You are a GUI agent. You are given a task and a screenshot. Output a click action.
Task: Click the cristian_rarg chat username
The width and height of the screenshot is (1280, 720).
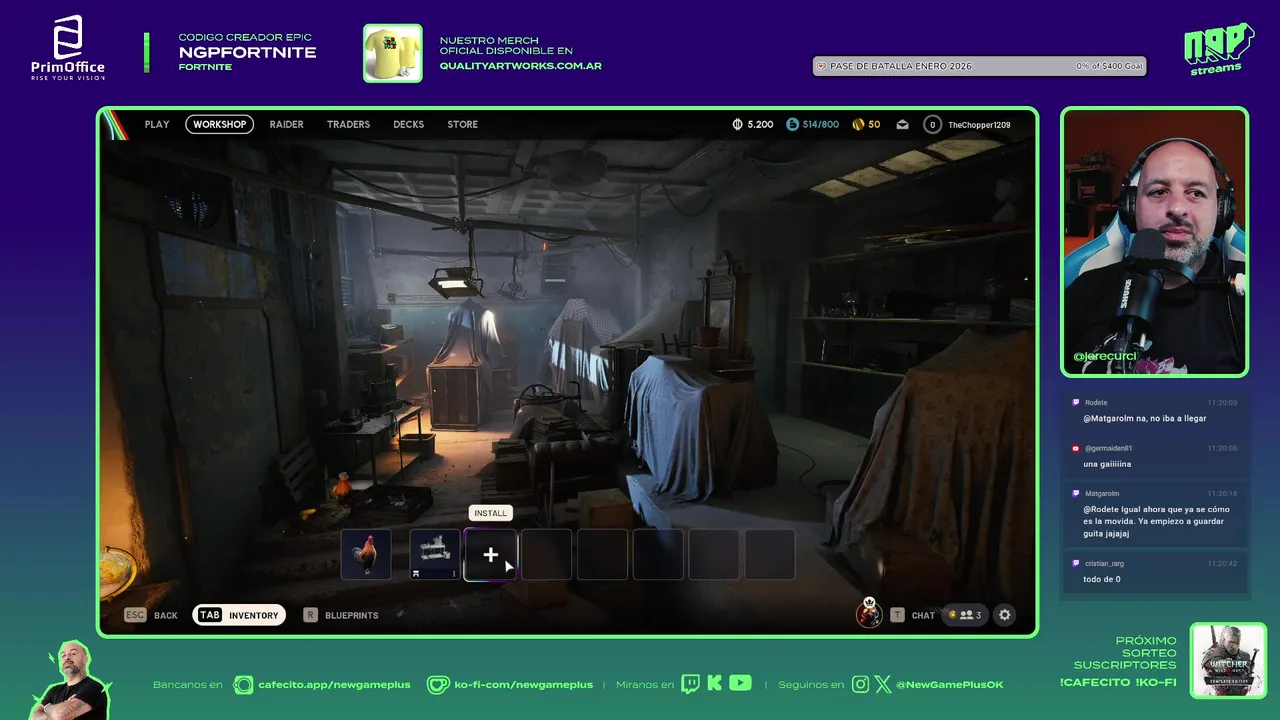tap(1104, 563)
